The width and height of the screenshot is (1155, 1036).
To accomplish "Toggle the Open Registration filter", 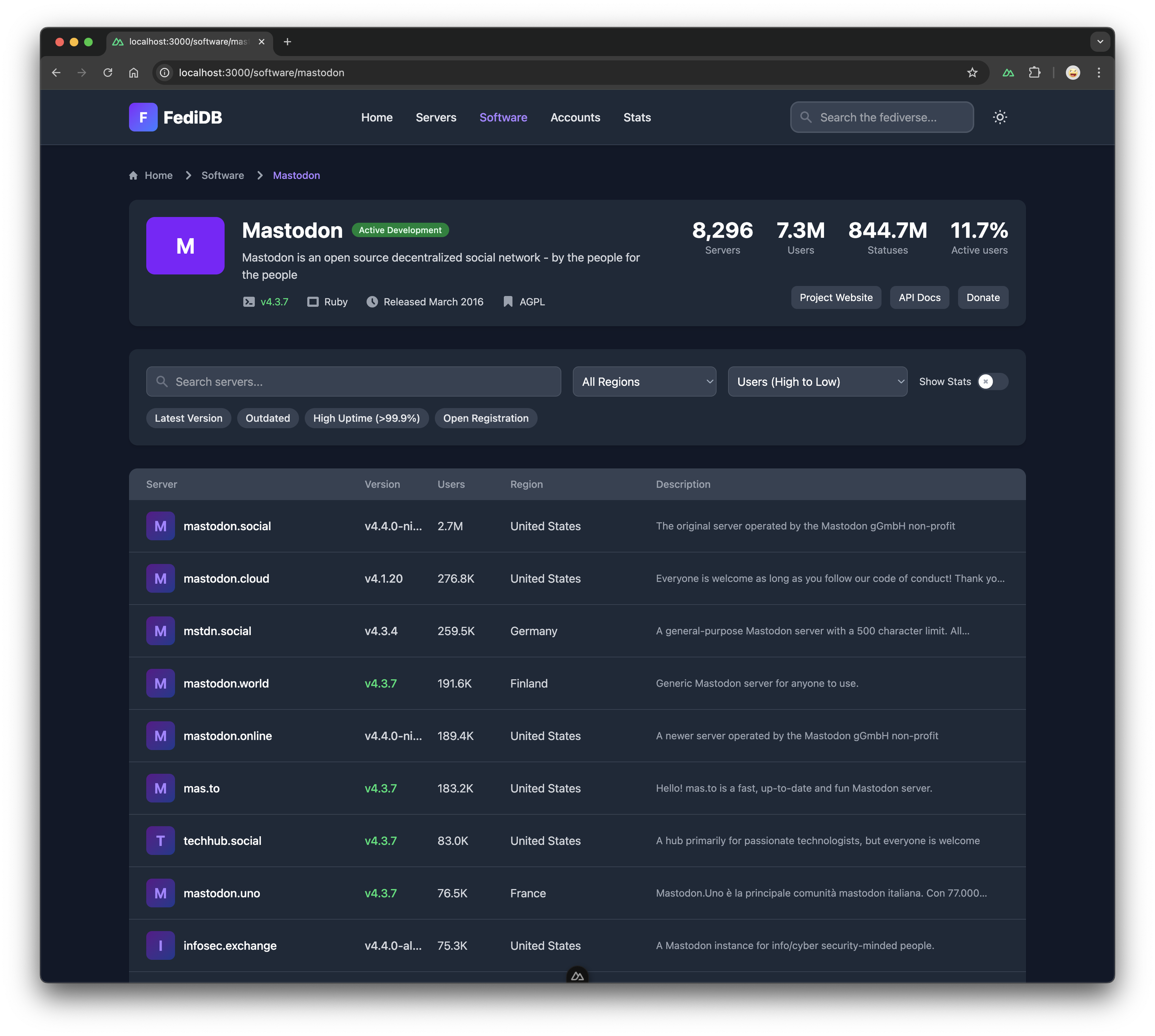I will (486, 418).
